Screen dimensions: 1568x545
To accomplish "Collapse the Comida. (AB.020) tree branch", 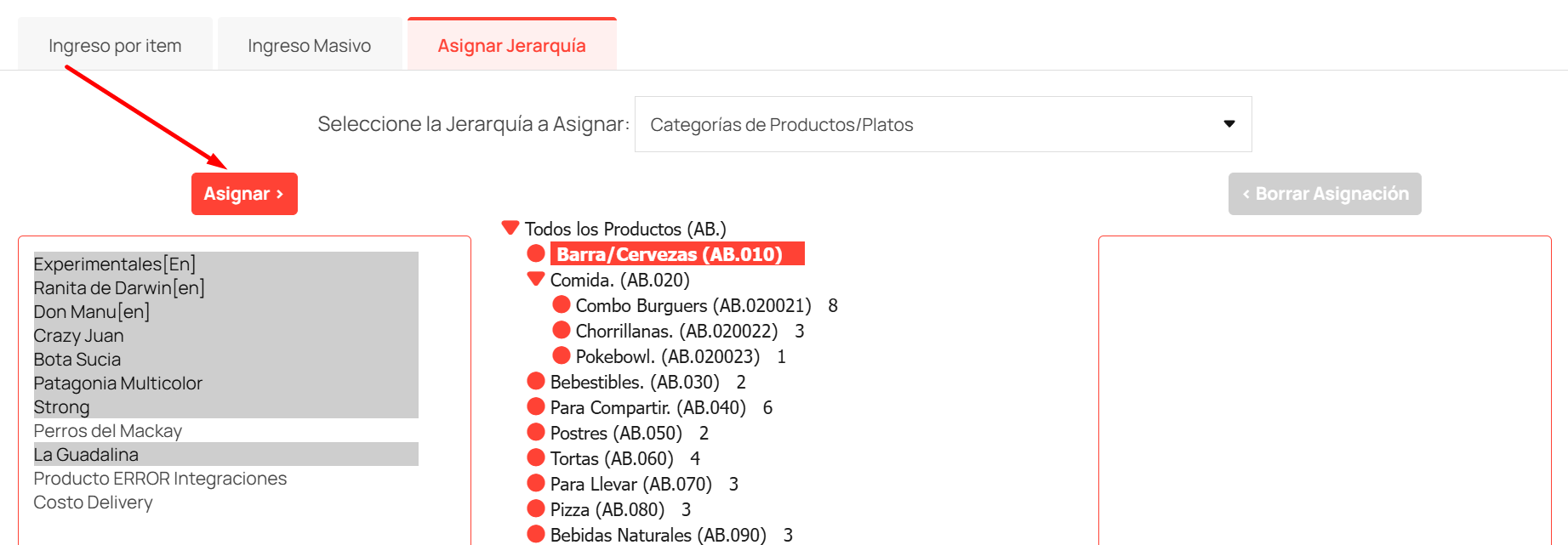I will pos(534,279).
